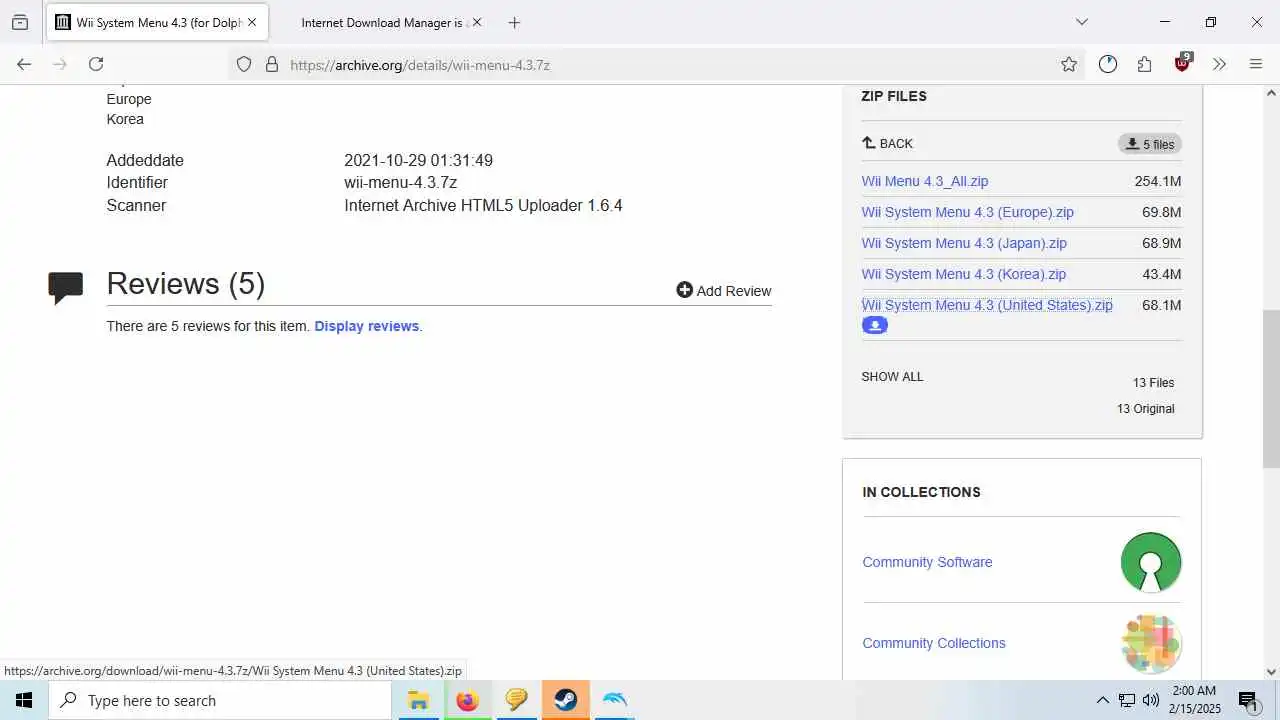The image size is (1280, 720).
Task: Open the Community Collections link
Action: [934, 643]
